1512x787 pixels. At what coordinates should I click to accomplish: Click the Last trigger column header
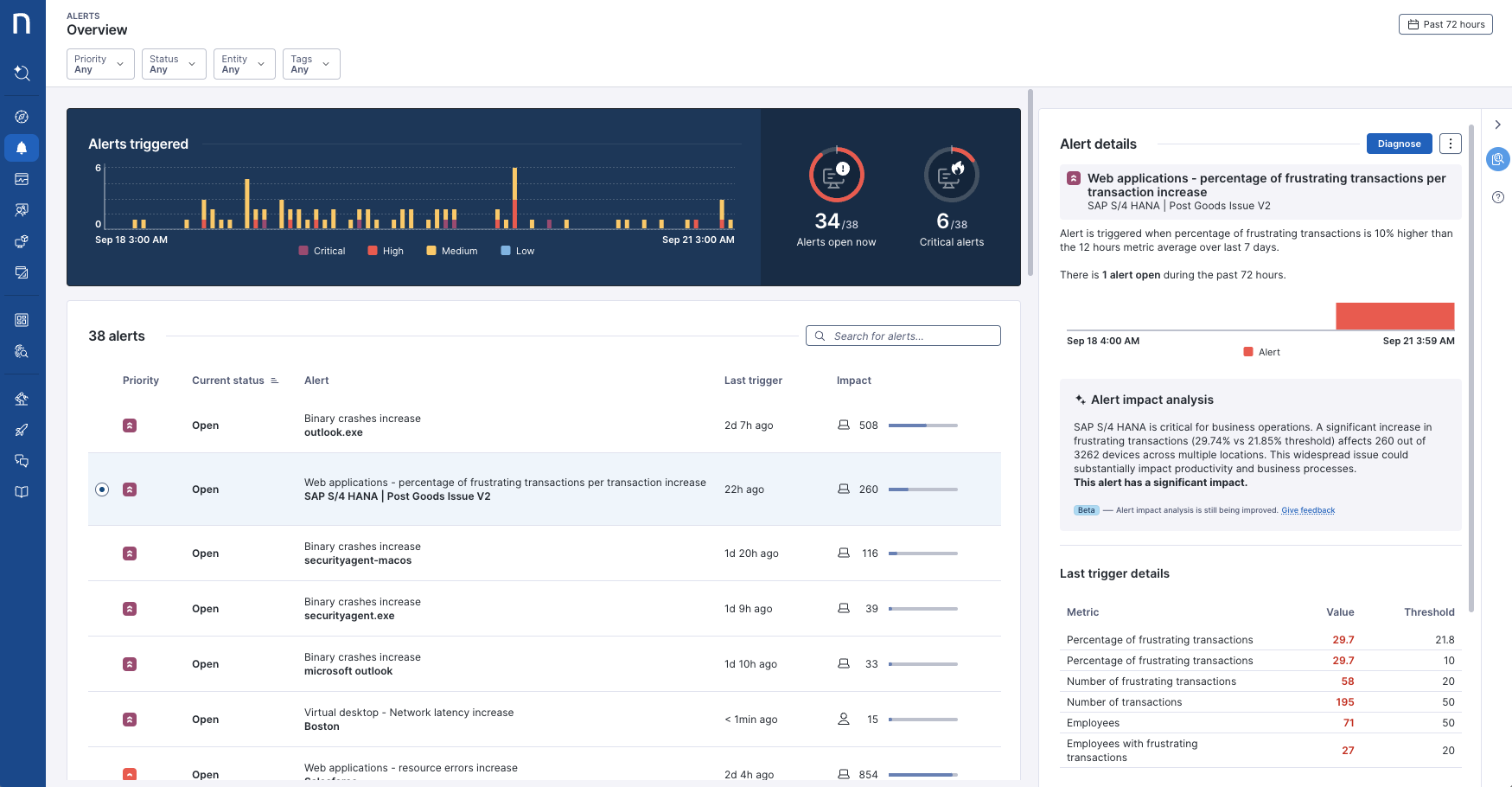(753, 381)
